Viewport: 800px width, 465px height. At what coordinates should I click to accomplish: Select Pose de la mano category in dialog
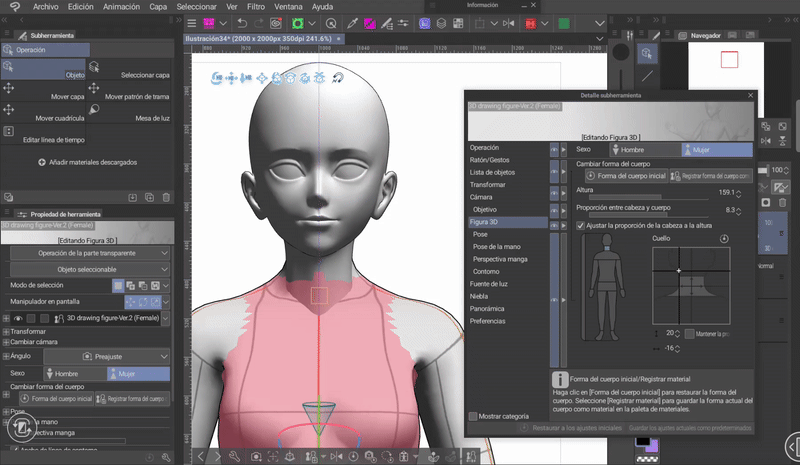tap(497, 246)
